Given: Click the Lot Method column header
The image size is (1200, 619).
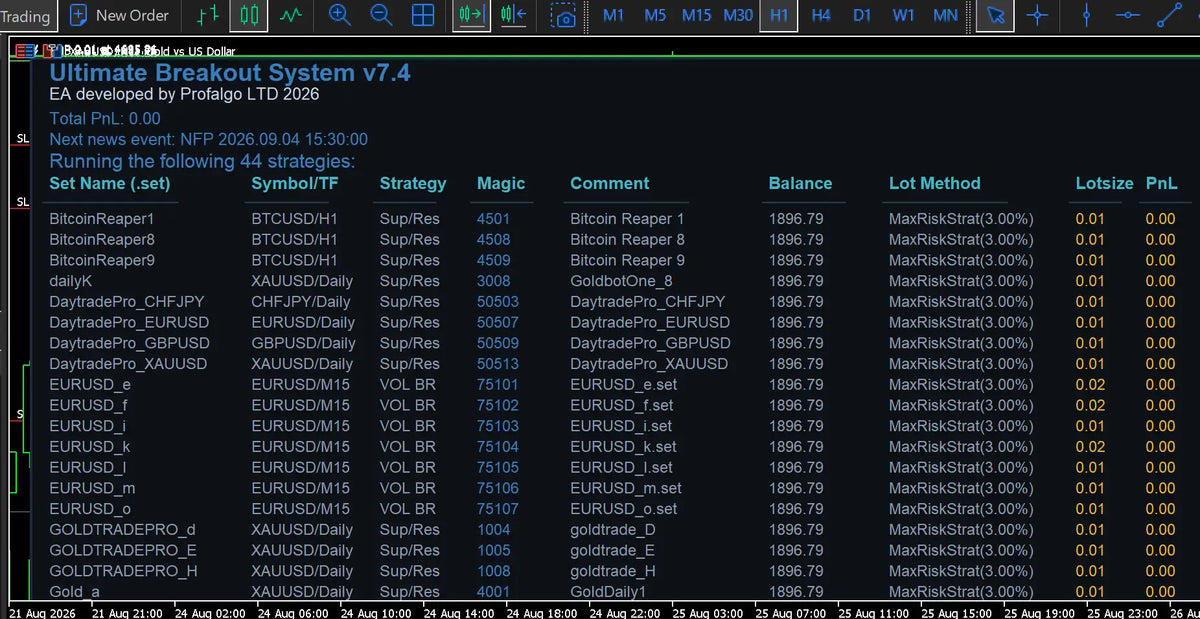Looking at the screenshot, I should tap(935, 183).
